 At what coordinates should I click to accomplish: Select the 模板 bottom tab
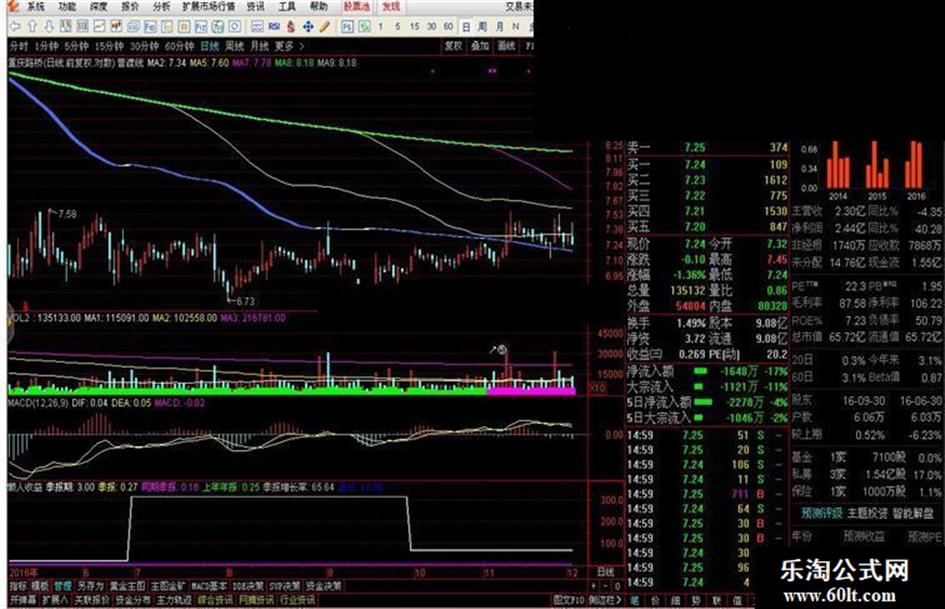(40, 585)
